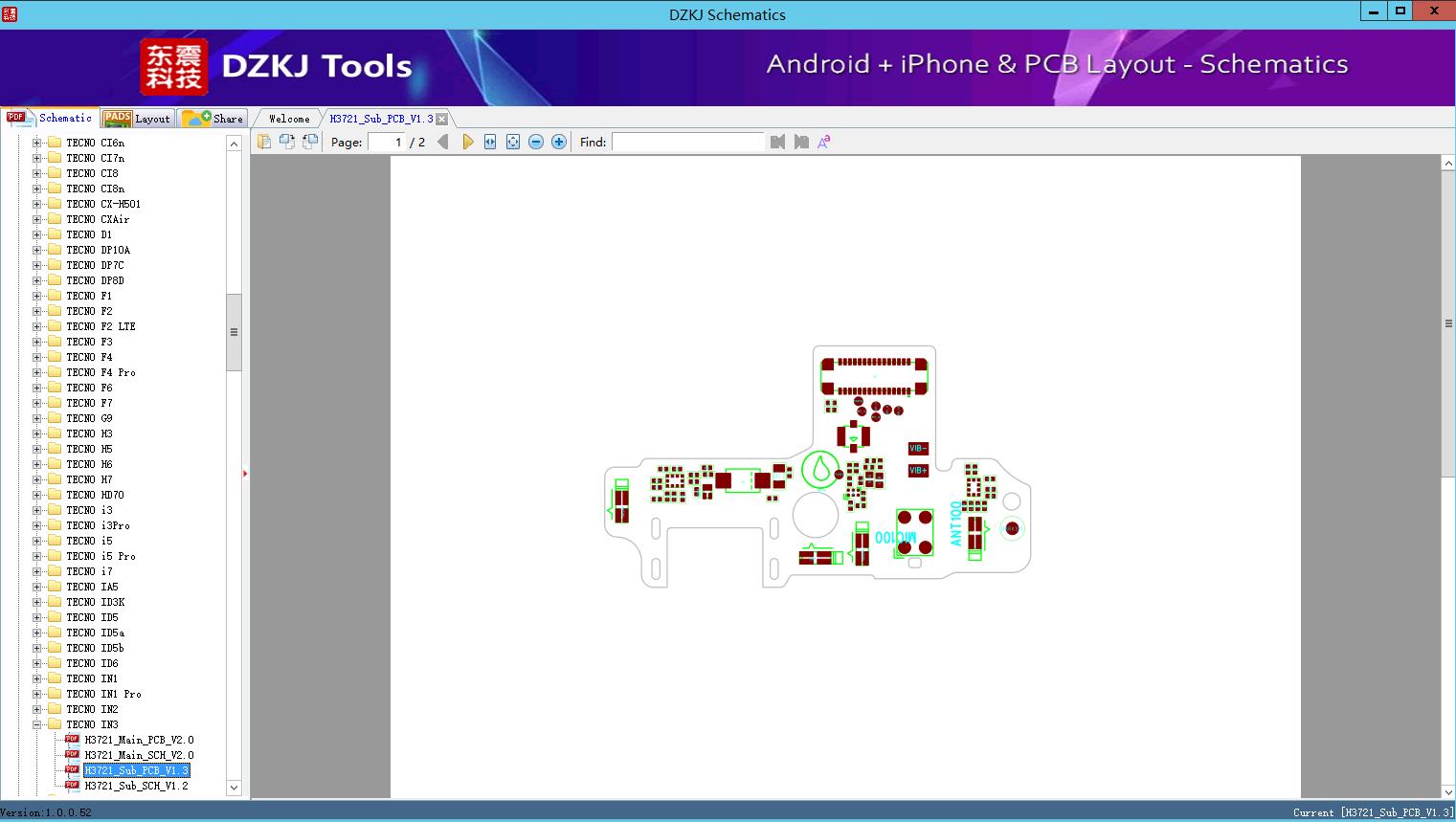
Task: Click the folder icon of TECNO IN3
Action: coord(55,724)
